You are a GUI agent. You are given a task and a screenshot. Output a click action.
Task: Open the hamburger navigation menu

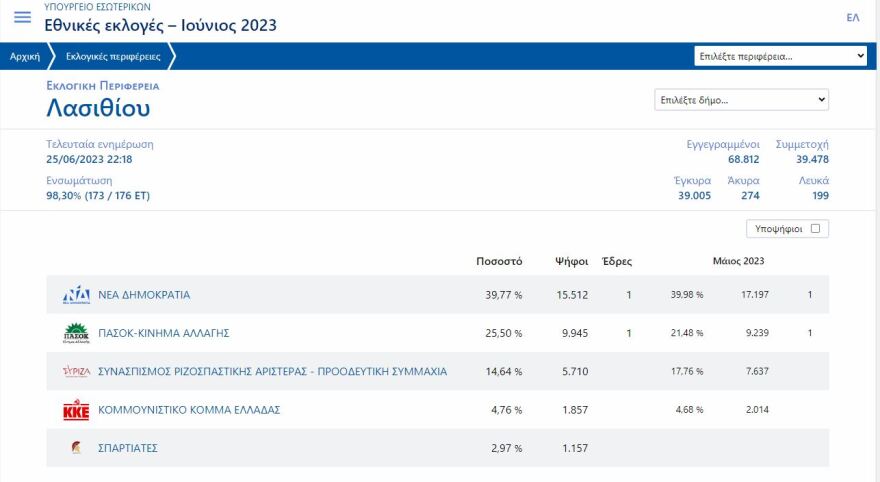tap(22, 19)
